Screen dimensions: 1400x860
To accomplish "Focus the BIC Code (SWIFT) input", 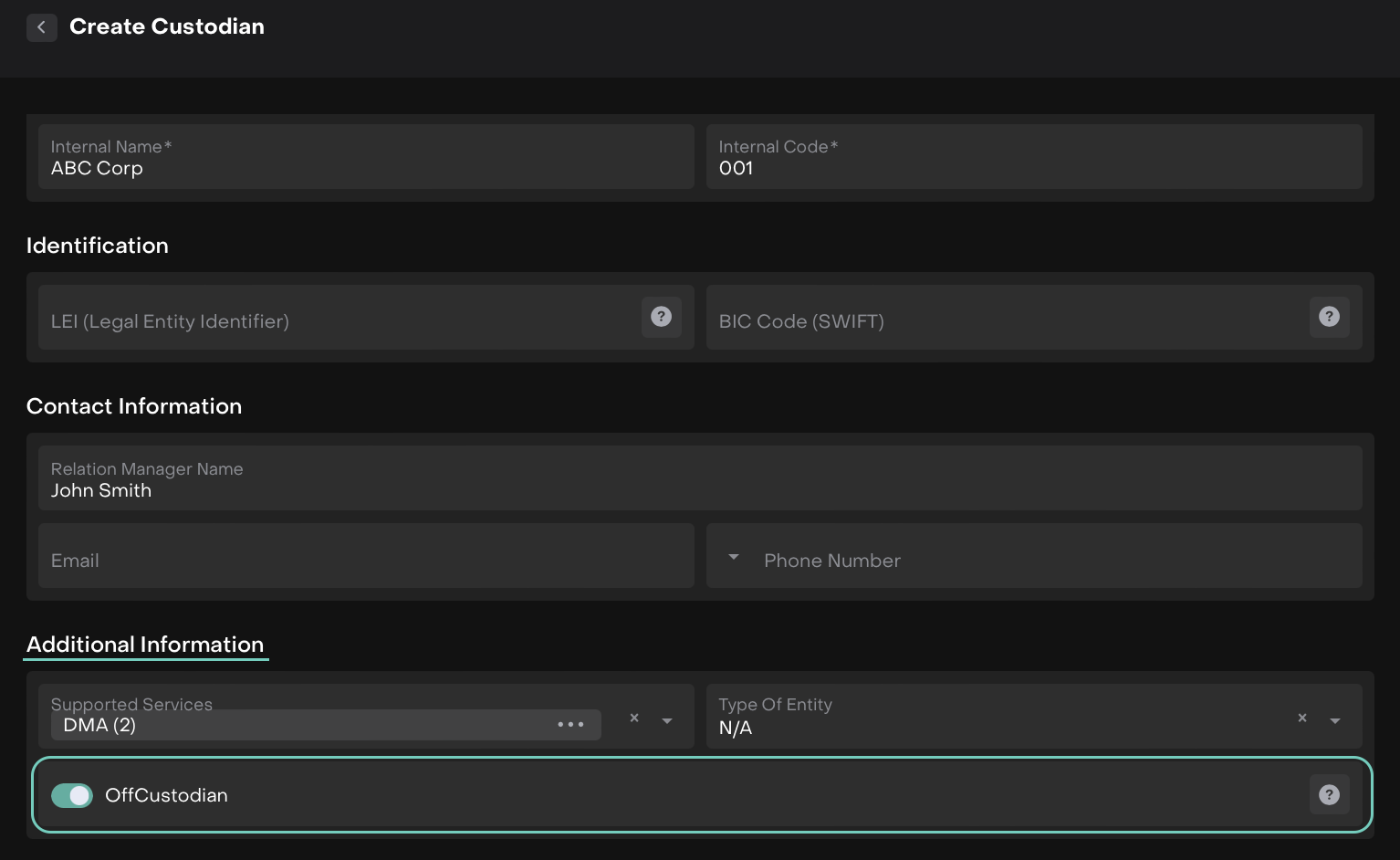I will pyautogui.click(x=1004, y=321).
